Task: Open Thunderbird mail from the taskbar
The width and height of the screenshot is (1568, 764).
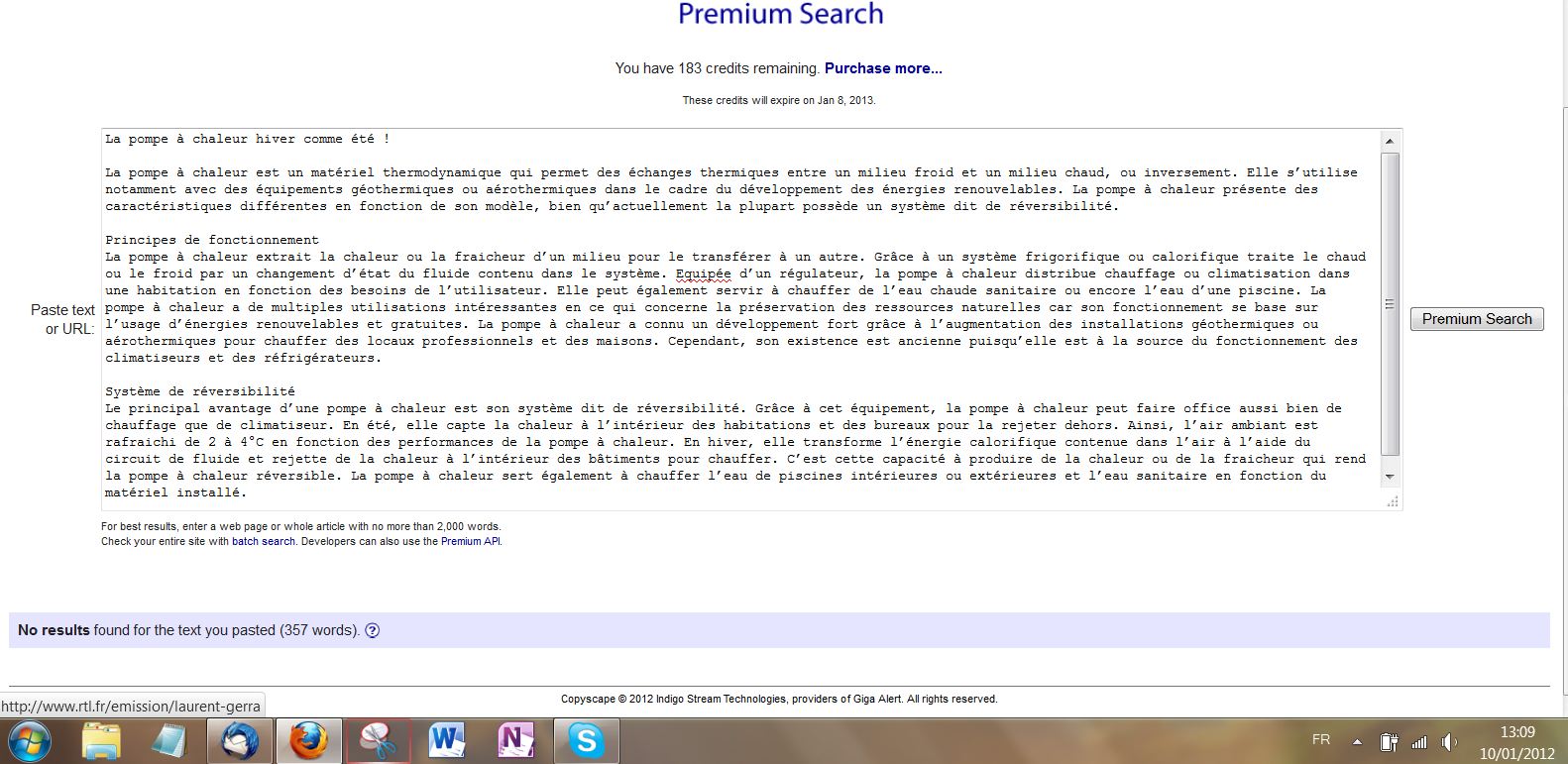Action: [x=239, y=740]
